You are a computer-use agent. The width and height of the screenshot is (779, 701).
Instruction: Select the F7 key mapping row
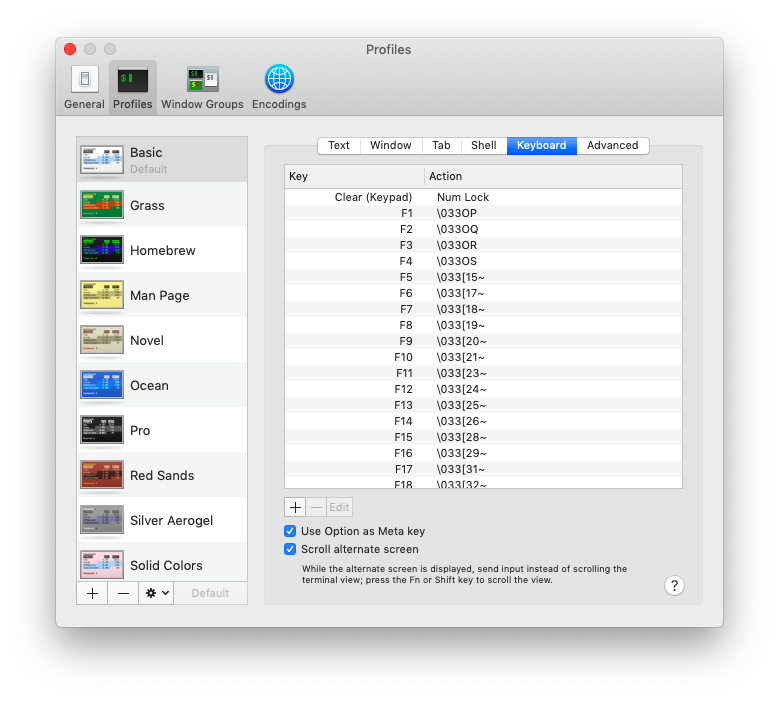483,309
